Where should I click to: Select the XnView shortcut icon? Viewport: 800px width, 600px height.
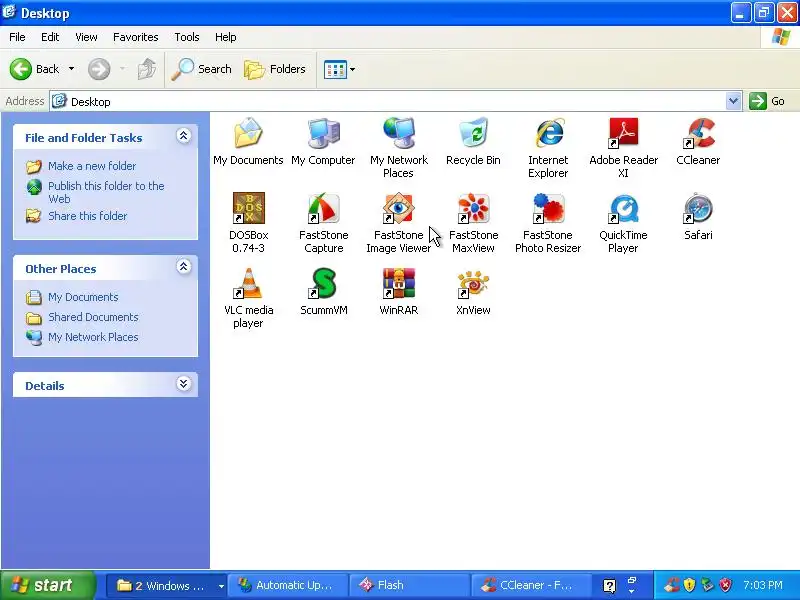click(473, 291)
